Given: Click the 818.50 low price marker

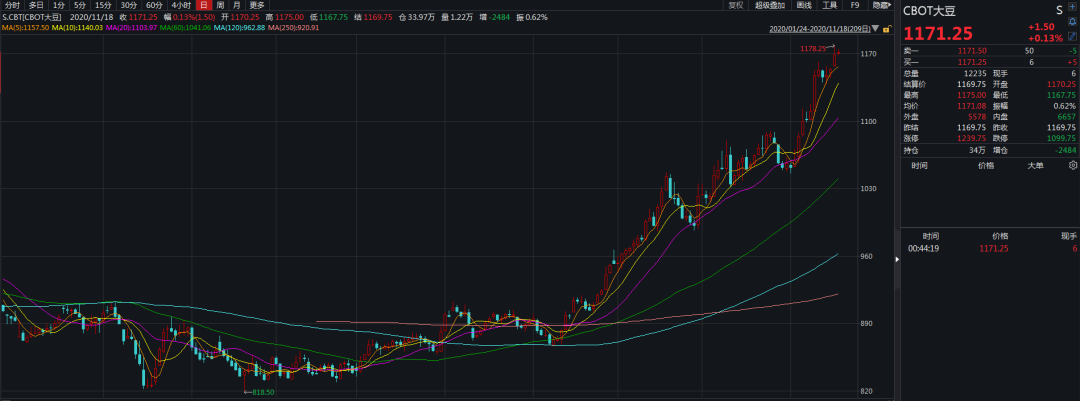Looking at the screenshot, I should tap(263, 392).
